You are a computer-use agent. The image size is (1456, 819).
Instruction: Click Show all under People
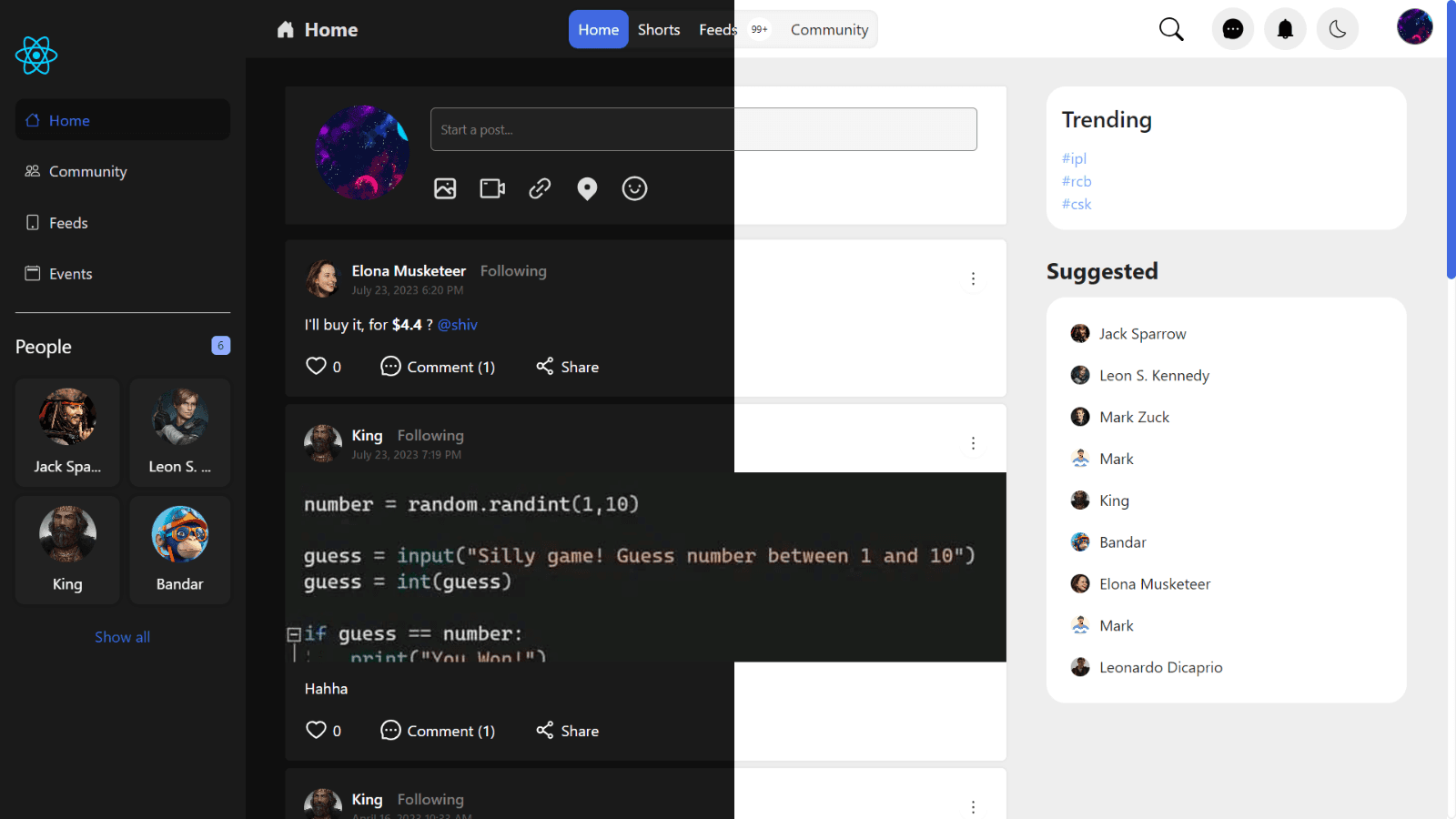point(122,637)
